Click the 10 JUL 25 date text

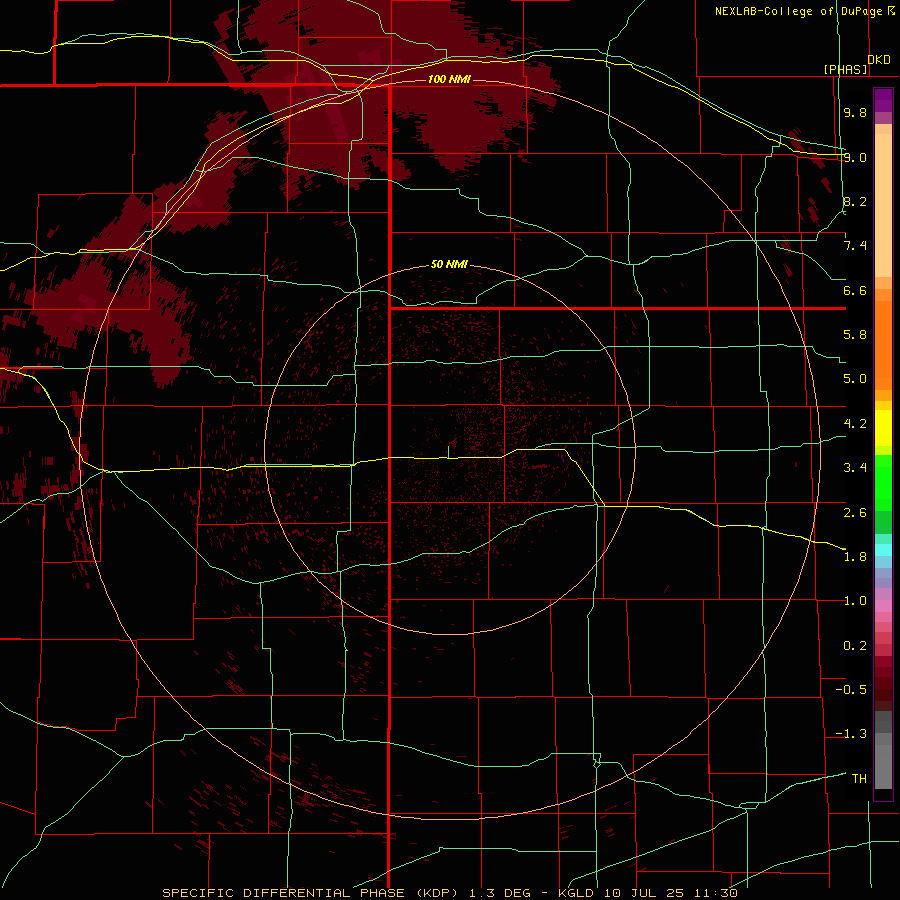pyautogui.click(x=644, y=893)
